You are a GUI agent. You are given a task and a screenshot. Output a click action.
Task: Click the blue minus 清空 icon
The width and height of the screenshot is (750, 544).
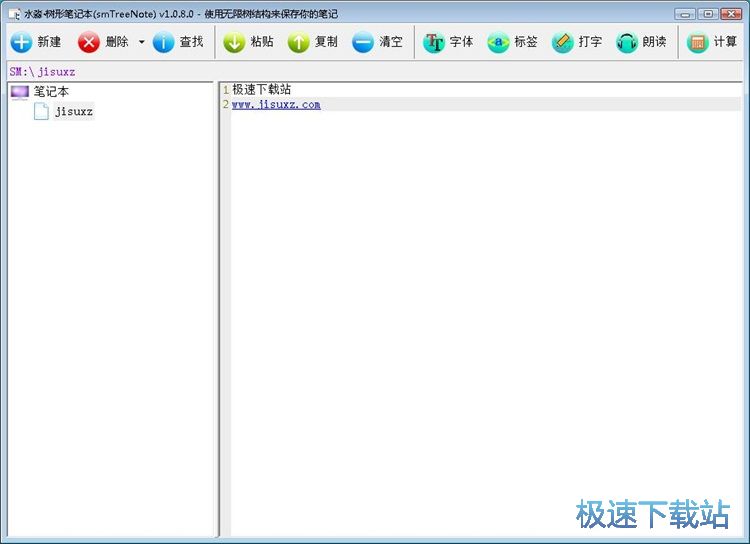[x=363, y=43]
